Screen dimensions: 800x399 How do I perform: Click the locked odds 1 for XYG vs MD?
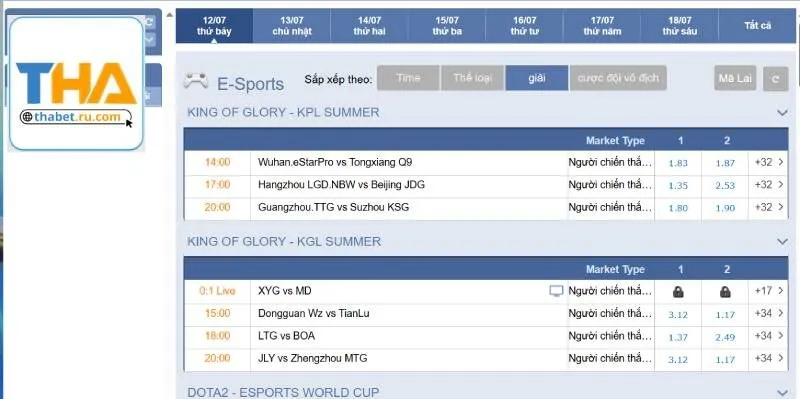pos(678,292)
